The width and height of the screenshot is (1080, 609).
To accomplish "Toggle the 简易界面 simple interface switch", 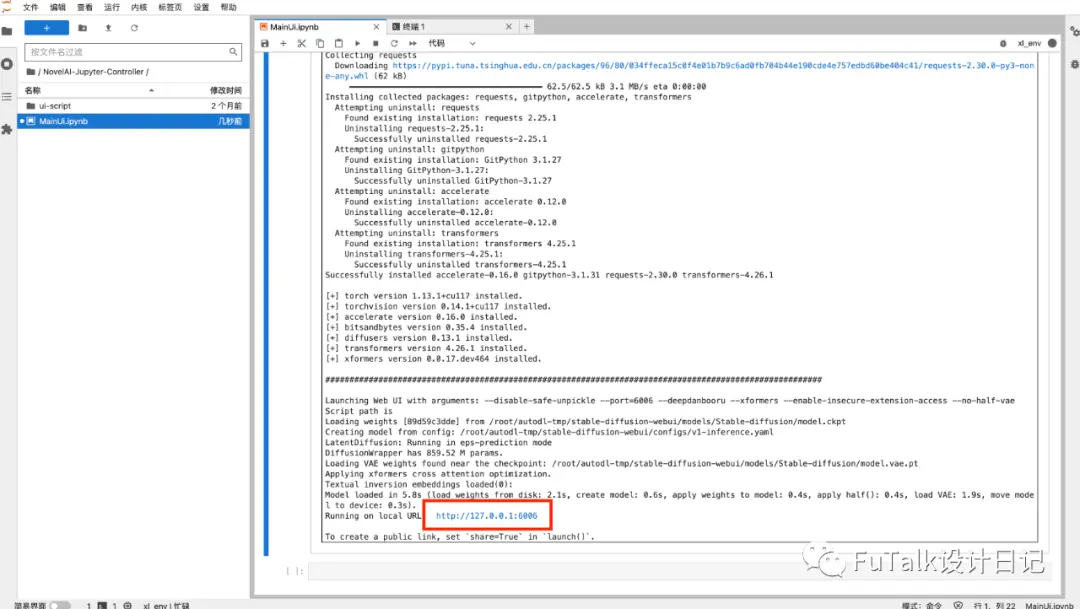I will coord(59,606).
